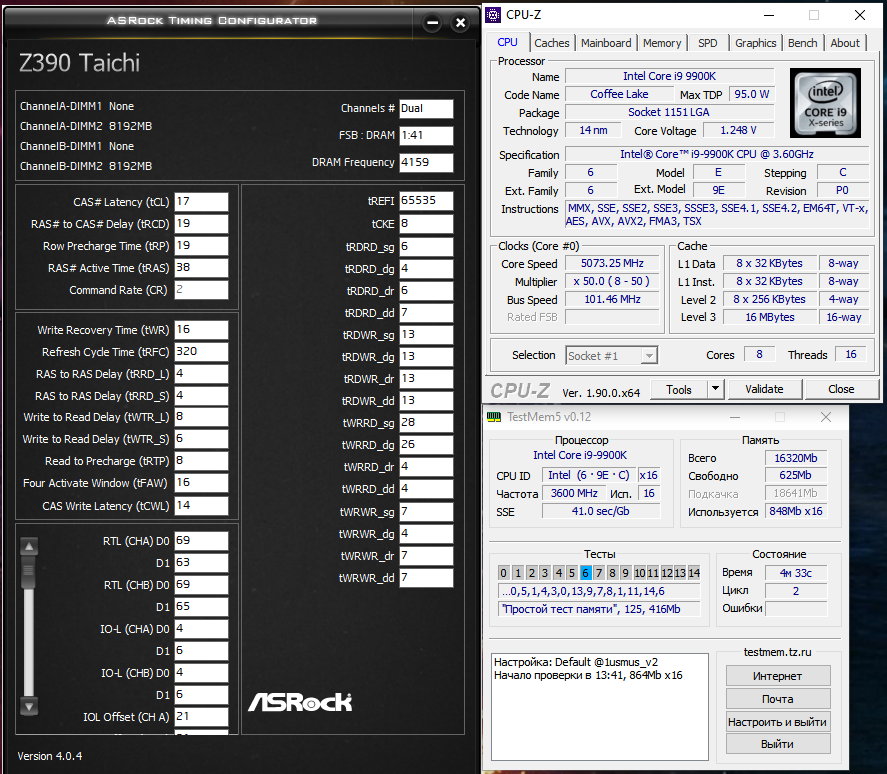This screenshot has height=774, width=887.
Task: Click the Four Activate Window (tFAW) field
Action: tap(201, 483)
